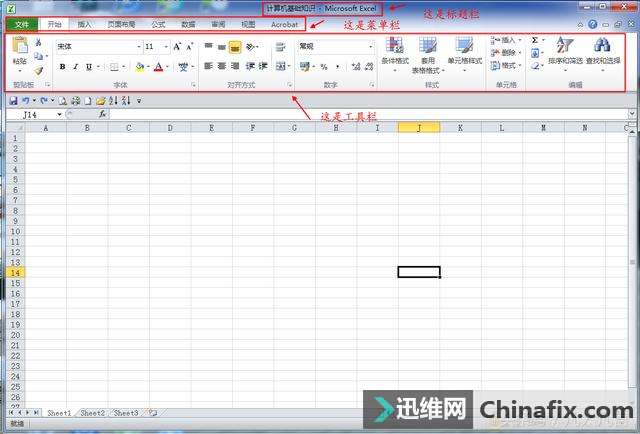This screenshot has width=640, height=434.
Task: Switch to the Page Layout (页面布局) tab
Action: tap(121, 24)
